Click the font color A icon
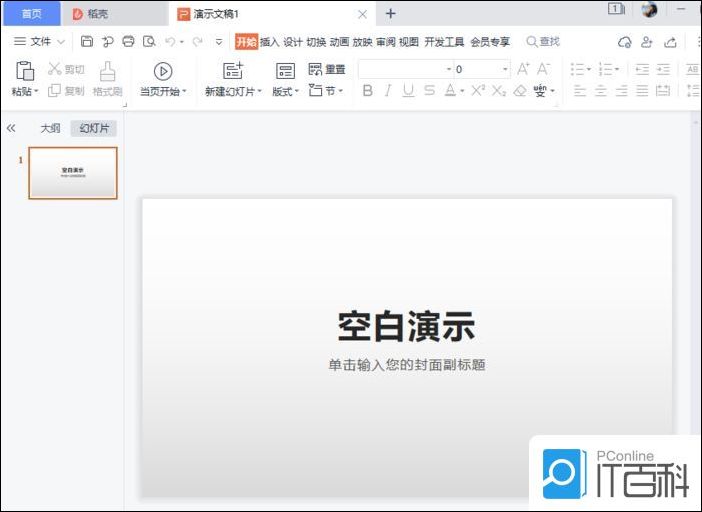 click(x=450, y=91)
